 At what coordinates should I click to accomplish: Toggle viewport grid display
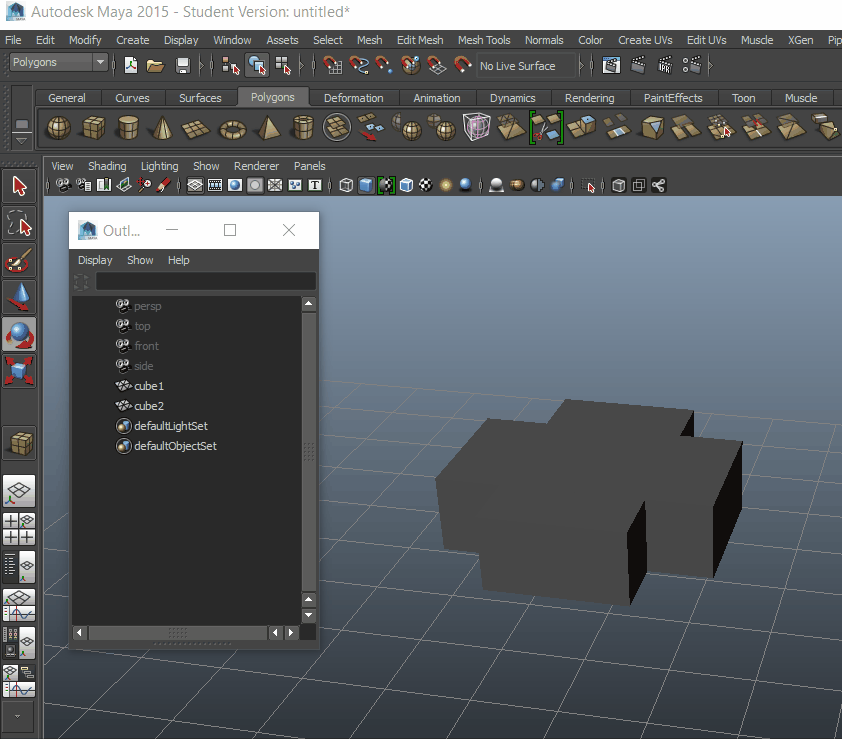pos(195,185)
